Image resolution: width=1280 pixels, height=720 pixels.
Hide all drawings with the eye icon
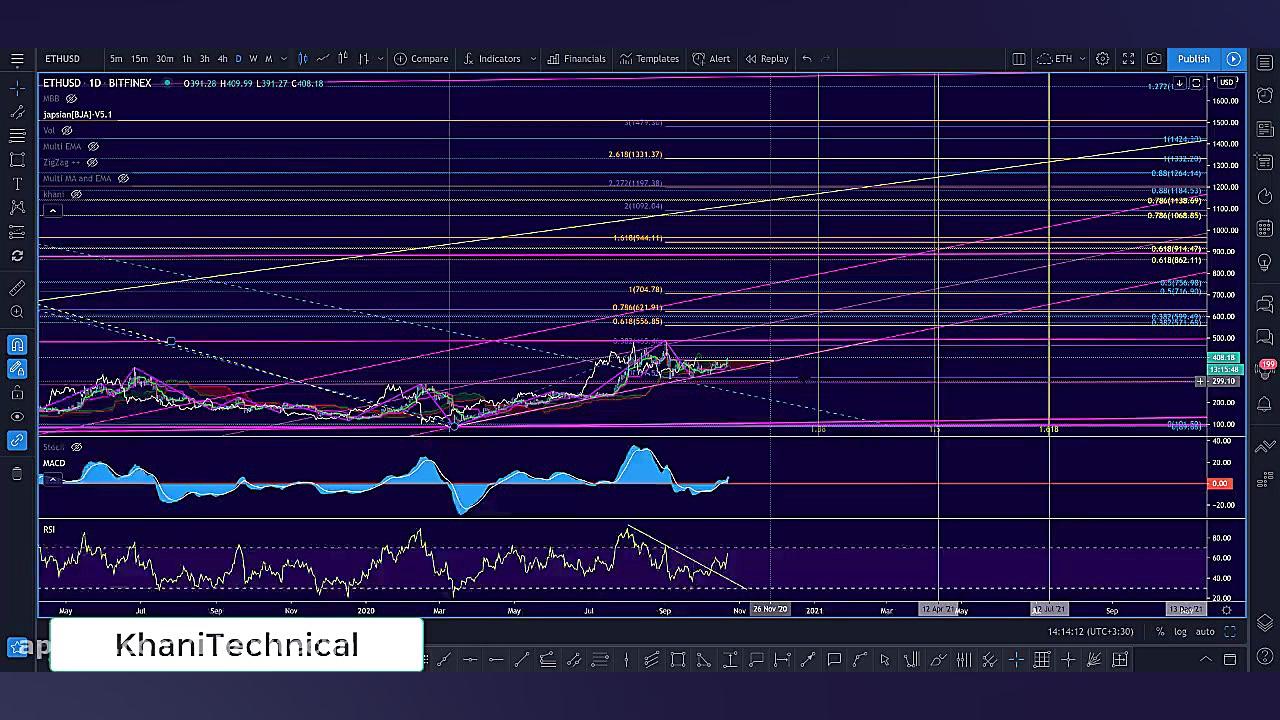click(17, 417)
